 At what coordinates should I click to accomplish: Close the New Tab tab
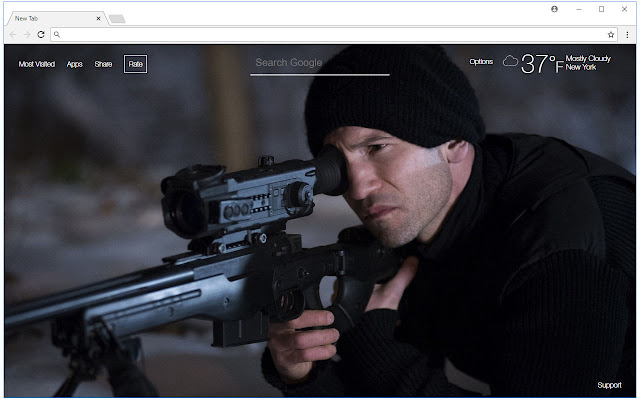98,18
